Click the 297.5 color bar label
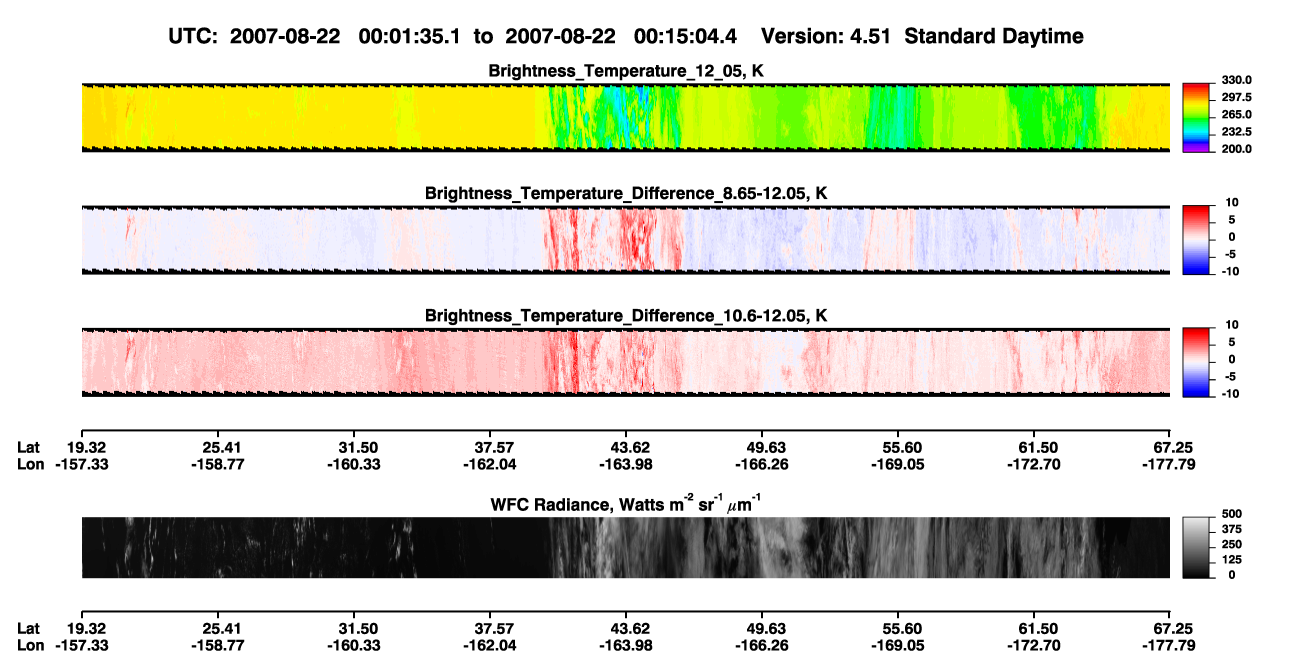This screenshot has height=667, width=1300. coord(1237,97)
